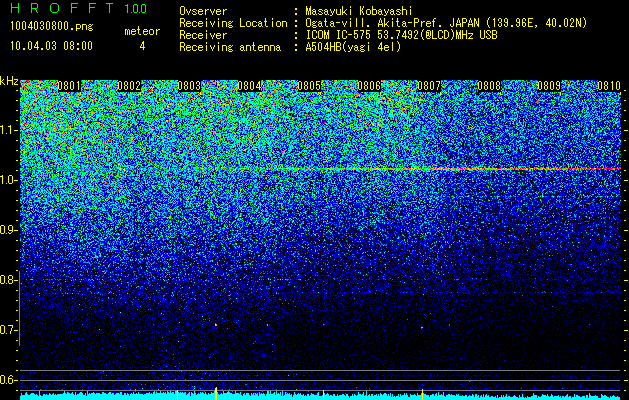Screen dimensions: 629x400
Task: Click the Ovserver field label
Action: (x=203, y=11)
